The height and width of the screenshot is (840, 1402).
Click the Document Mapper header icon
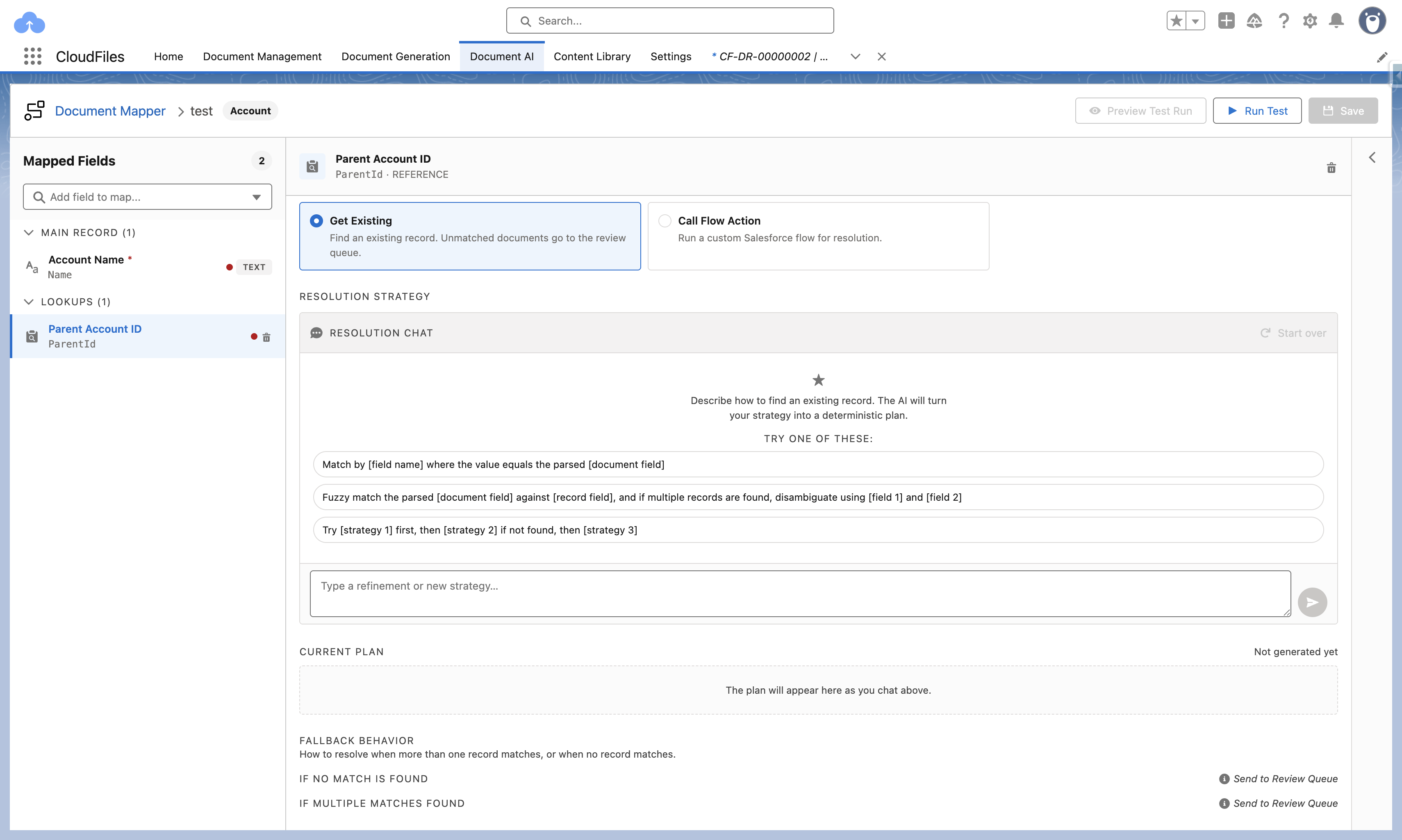point(34,111)
